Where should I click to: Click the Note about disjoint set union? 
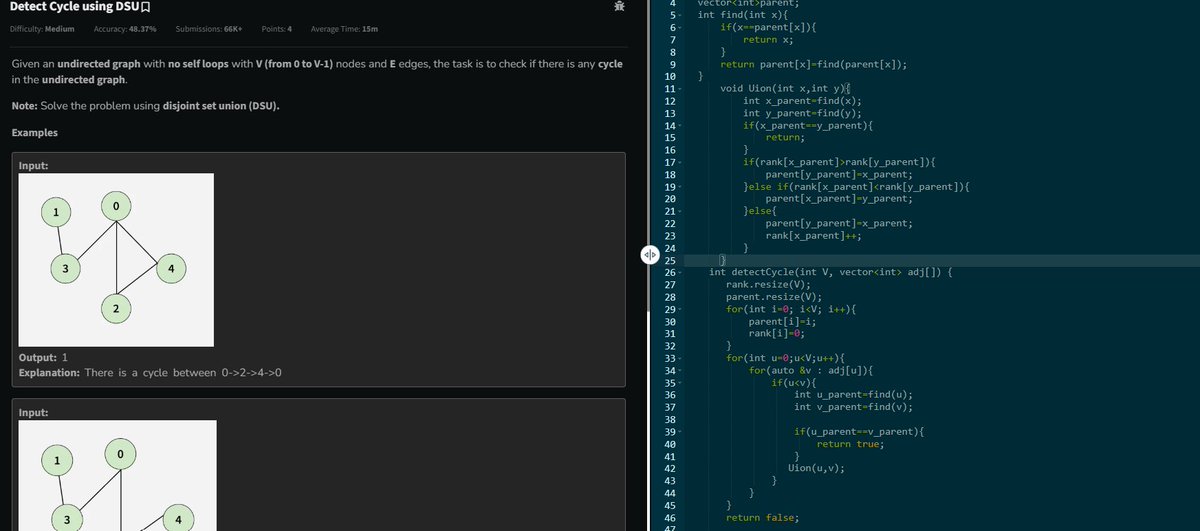(146, 107)
